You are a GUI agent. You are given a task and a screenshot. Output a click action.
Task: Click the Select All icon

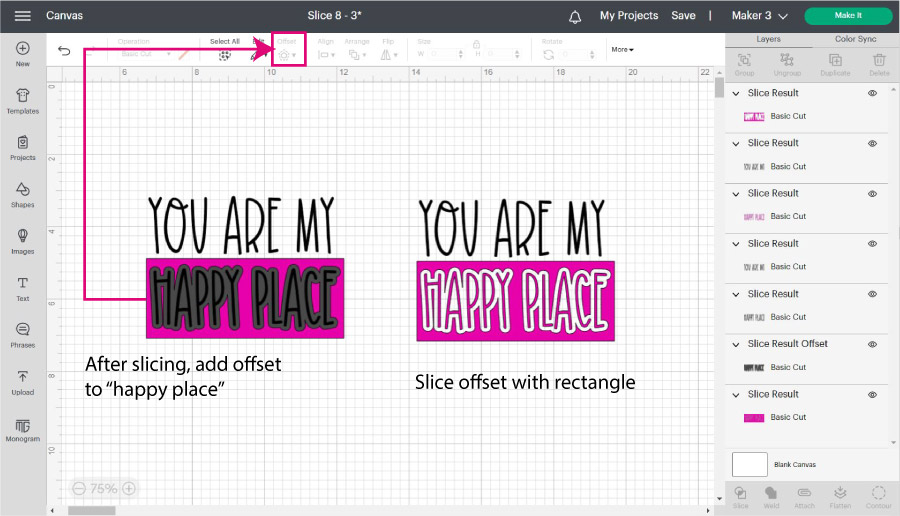224,55
